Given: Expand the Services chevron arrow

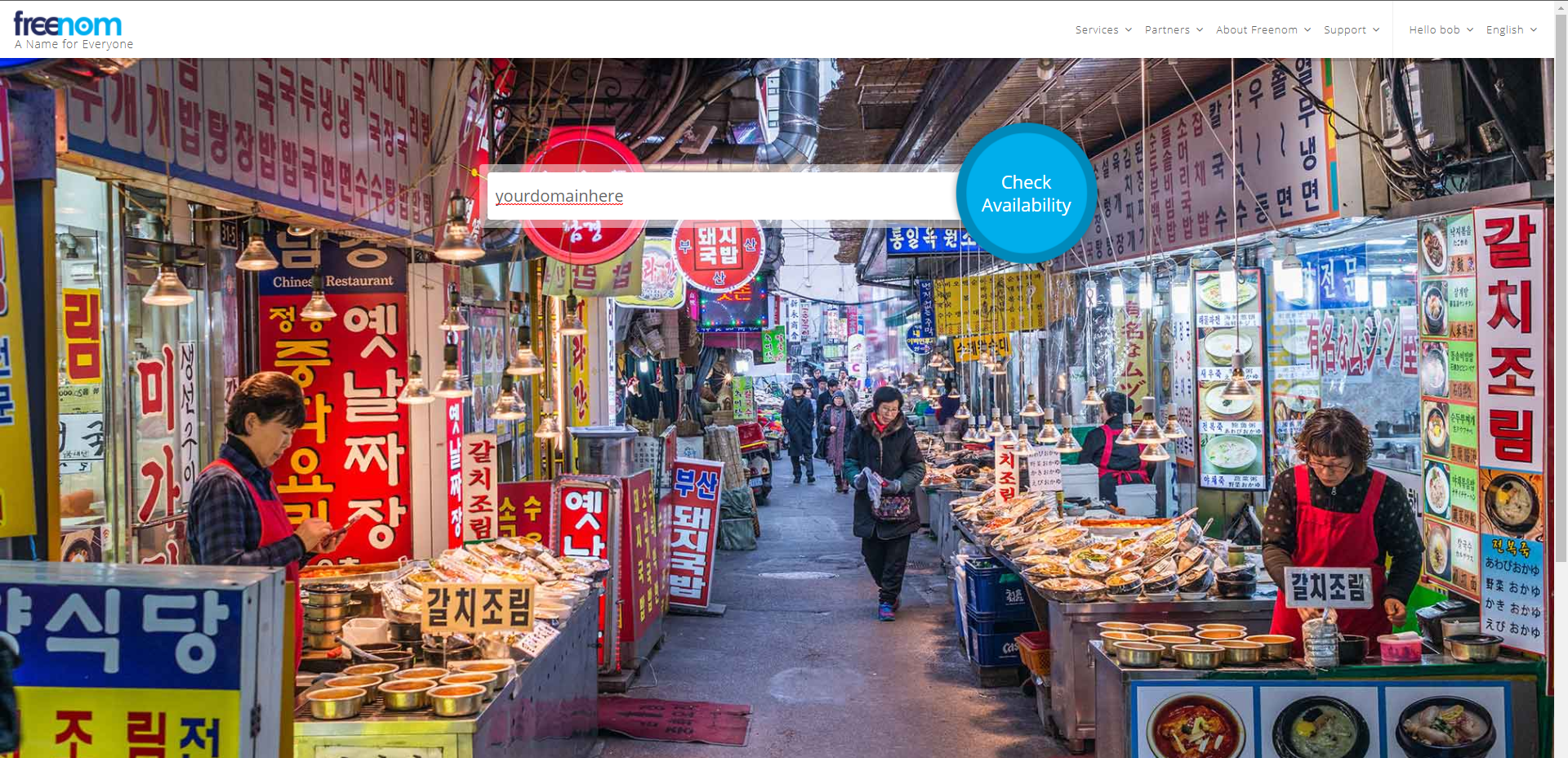Looking at the screenshot, I should click(1129, 30).
